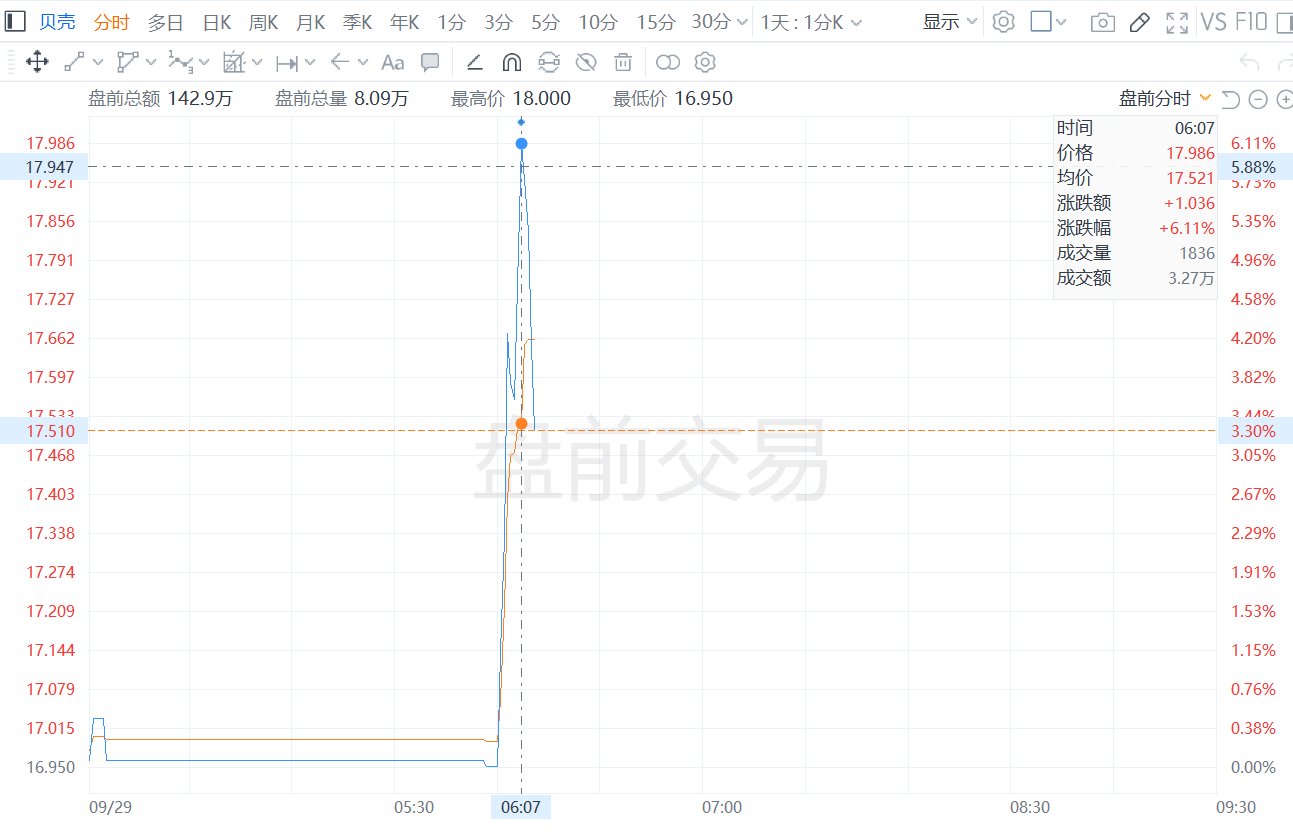Switch to the 日K tab
This screenshot has height=837, width=1293.
217,22
